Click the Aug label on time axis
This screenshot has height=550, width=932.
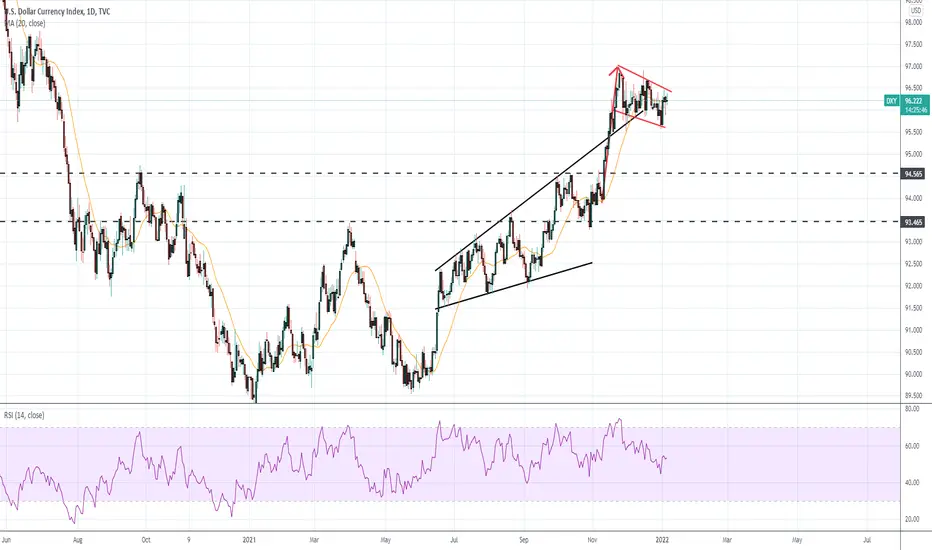tap(77, 540)
